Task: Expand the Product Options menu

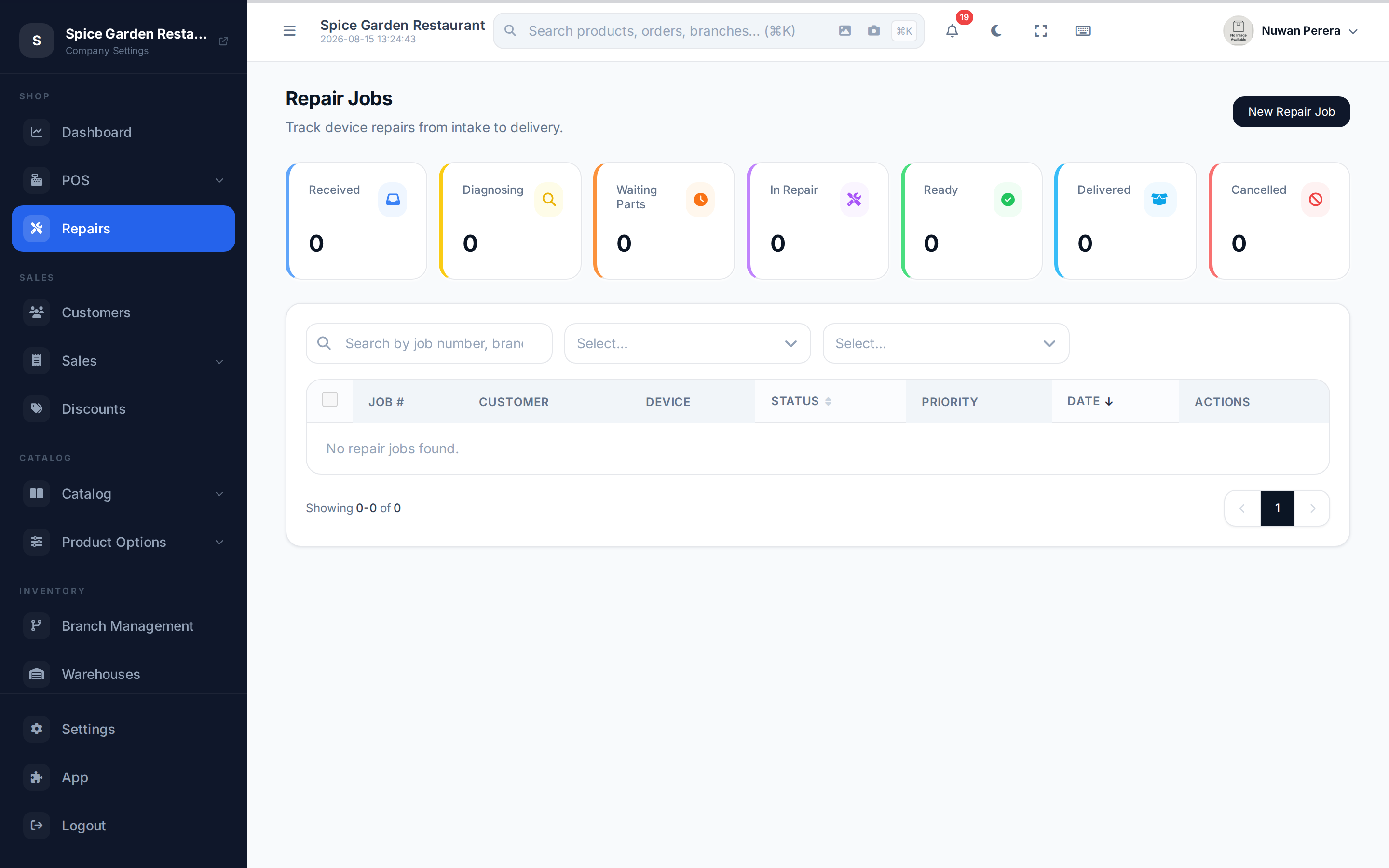Action: [x=123, y=542]
